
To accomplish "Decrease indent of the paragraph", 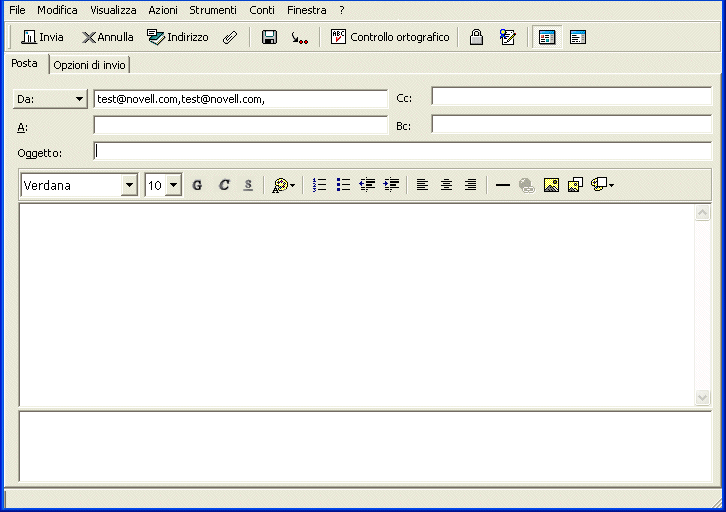I will 367,185.
